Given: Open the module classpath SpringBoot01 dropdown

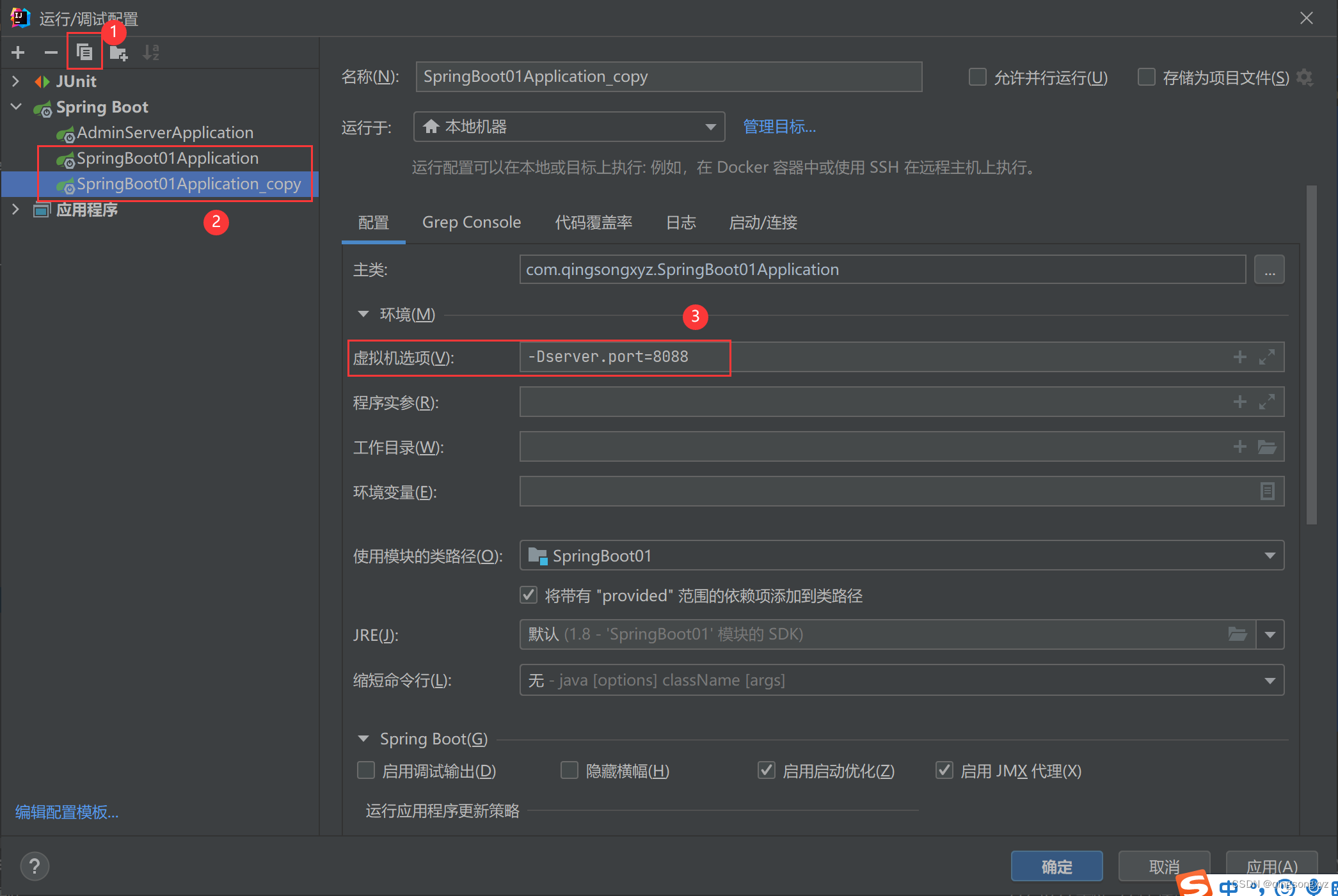Looking at the screenshot, I should [902, 556].
